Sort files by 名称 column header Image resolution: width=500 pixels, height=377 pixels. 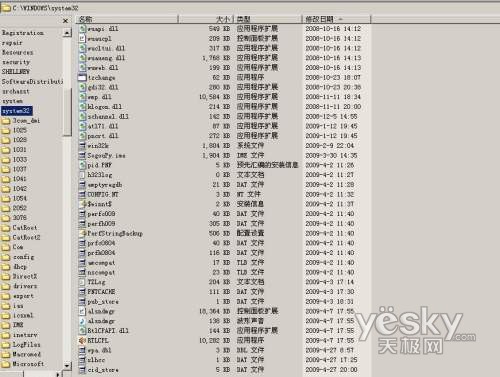click(127, 19)
